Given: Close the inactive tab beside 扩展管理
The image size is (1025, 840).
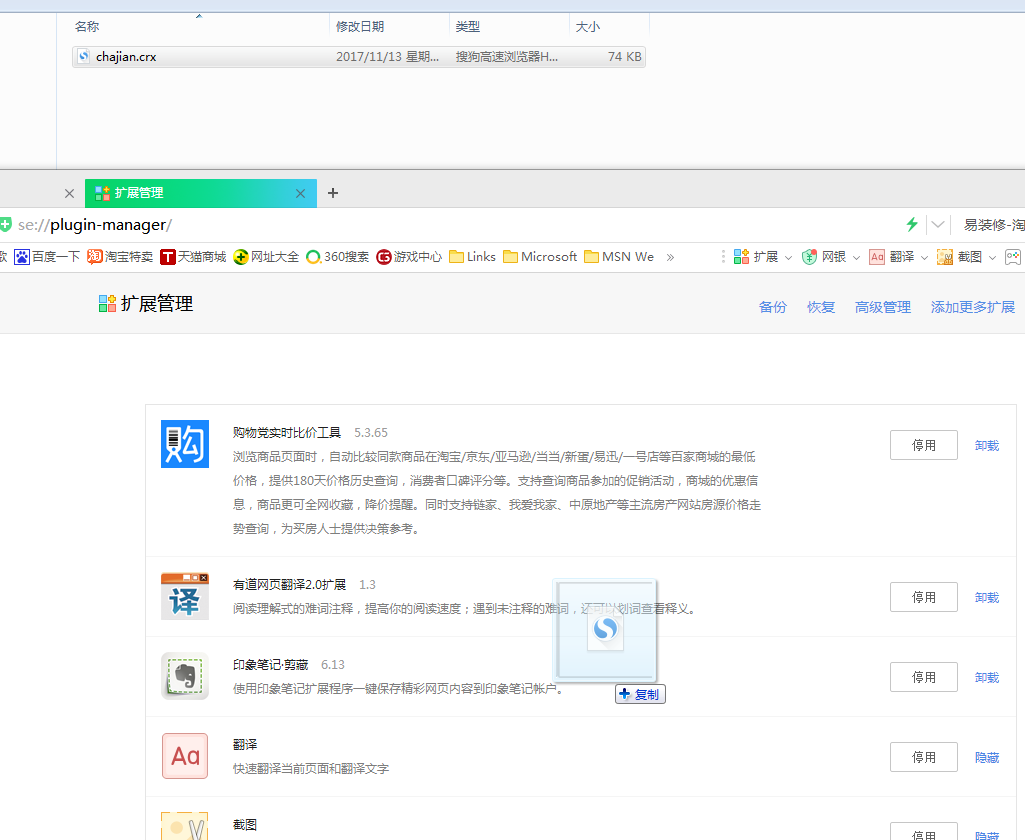Looking at the screenshot, I should (69, 193).
